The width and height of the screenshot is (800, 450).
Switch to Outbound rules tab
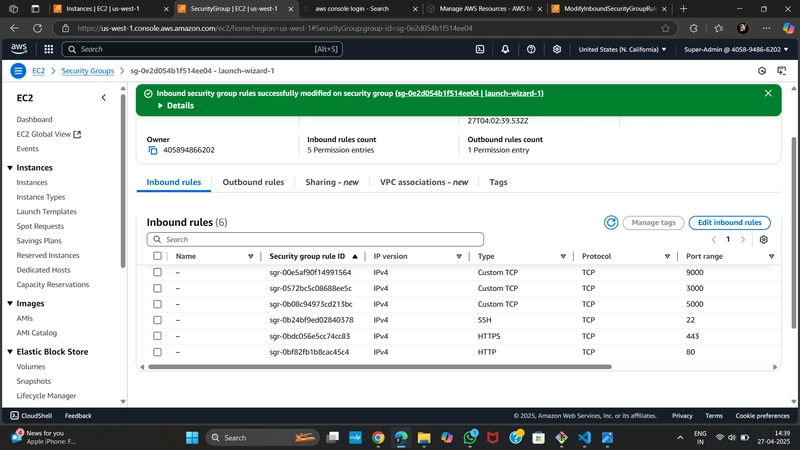click(x=253, y=182)
